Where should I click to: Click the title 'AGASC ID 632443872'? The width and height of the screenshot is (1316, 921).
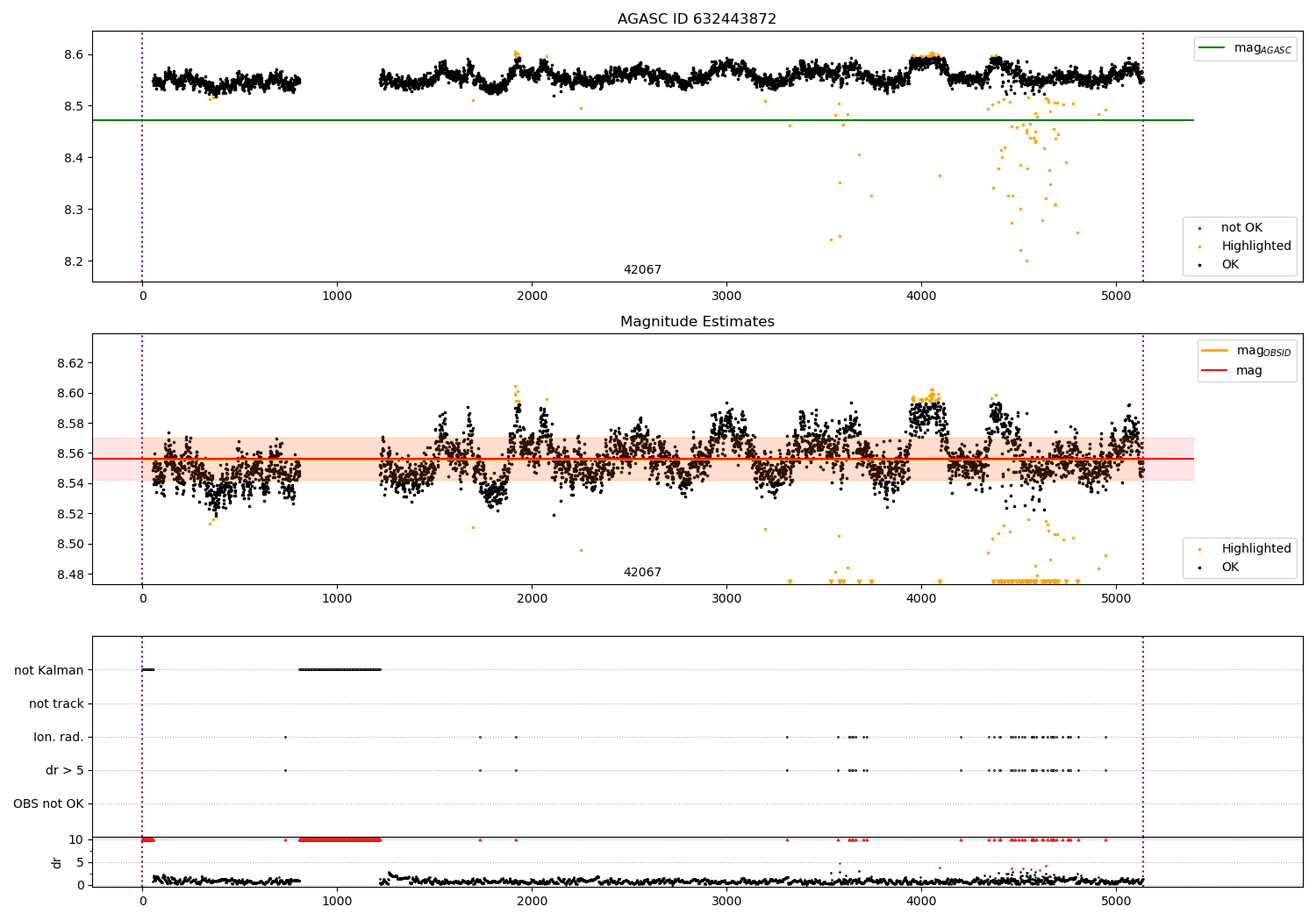(x=697, y=18)
